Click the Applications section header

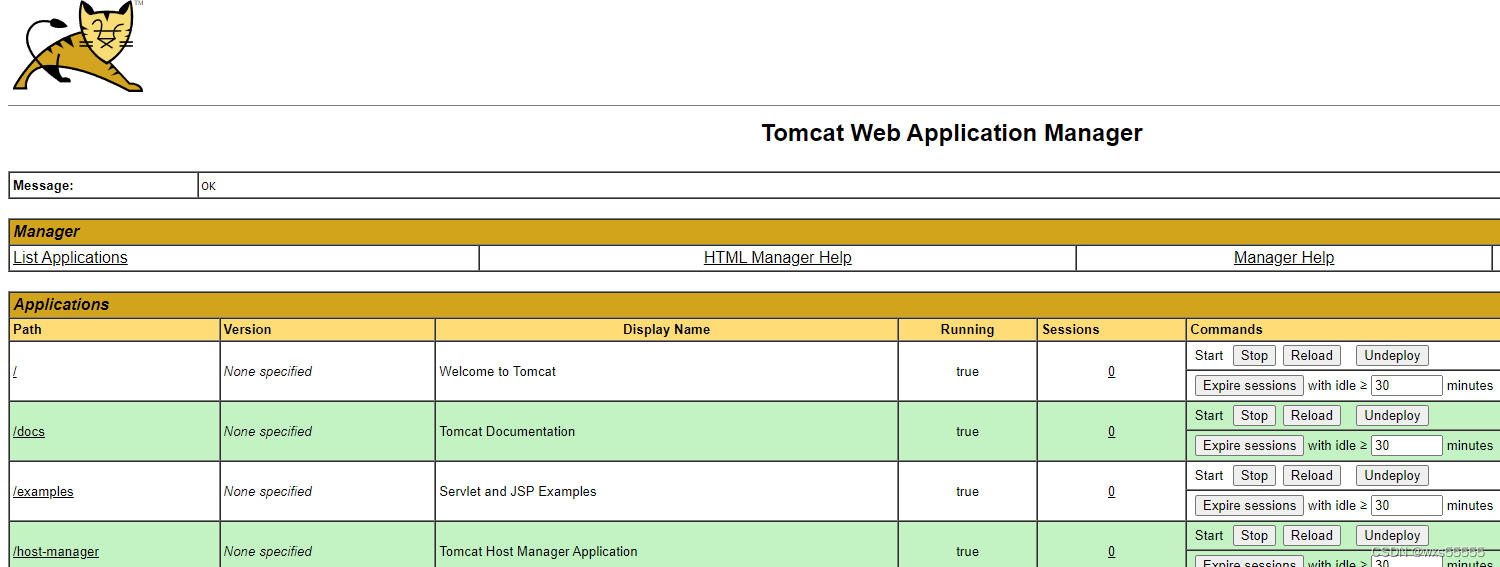click(x=61, y=305)
